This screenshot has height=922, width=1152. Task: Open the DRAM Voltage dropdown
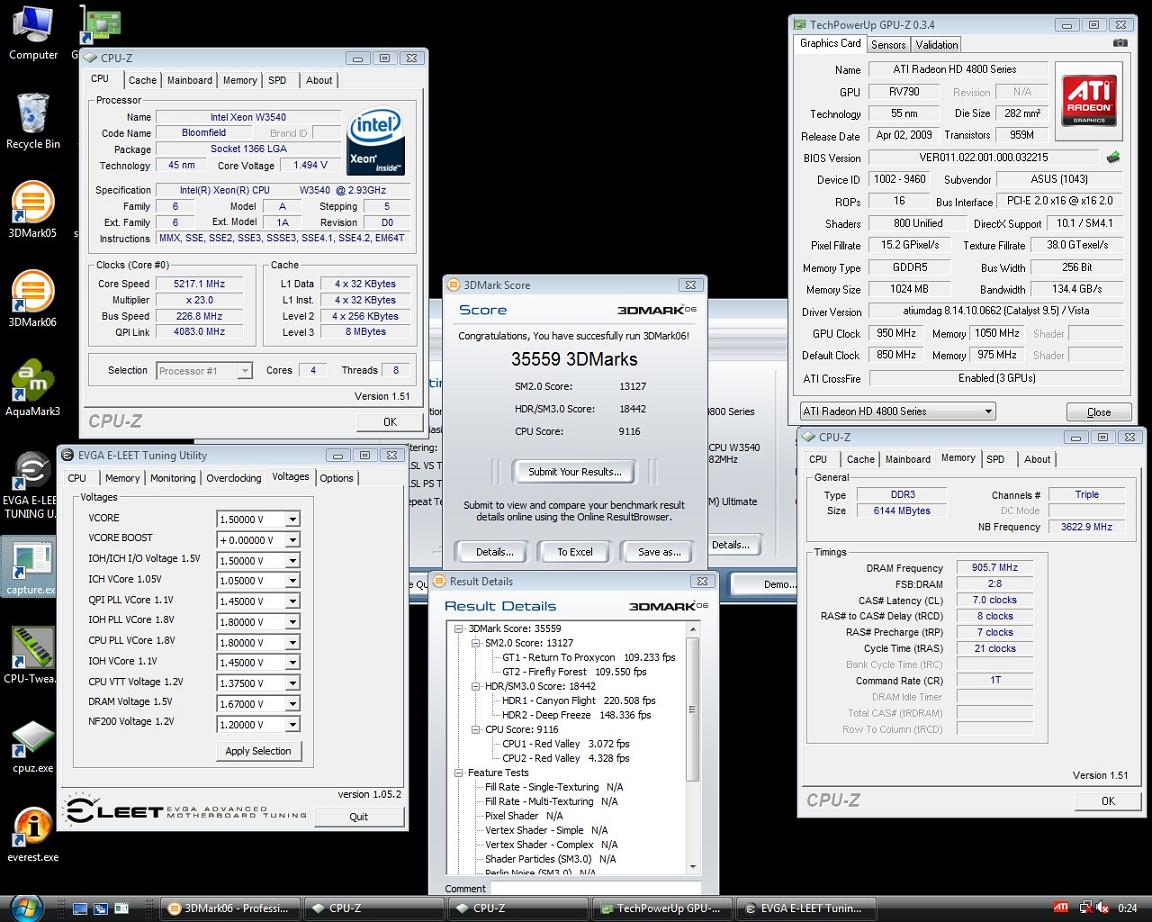coord(292,704)
